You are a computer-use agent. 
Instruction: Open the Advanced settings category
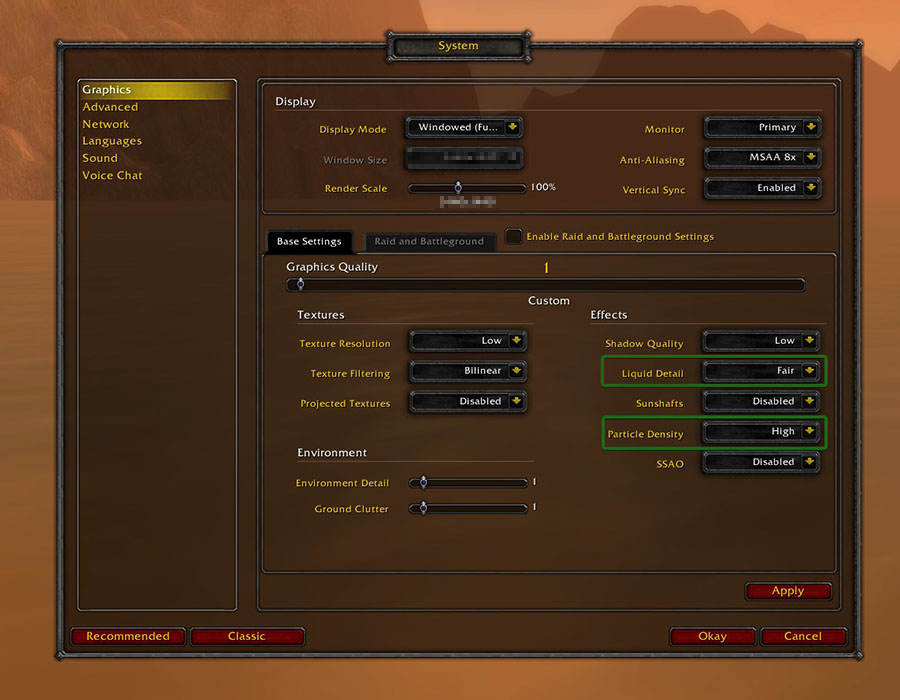[x=110, y=107]
